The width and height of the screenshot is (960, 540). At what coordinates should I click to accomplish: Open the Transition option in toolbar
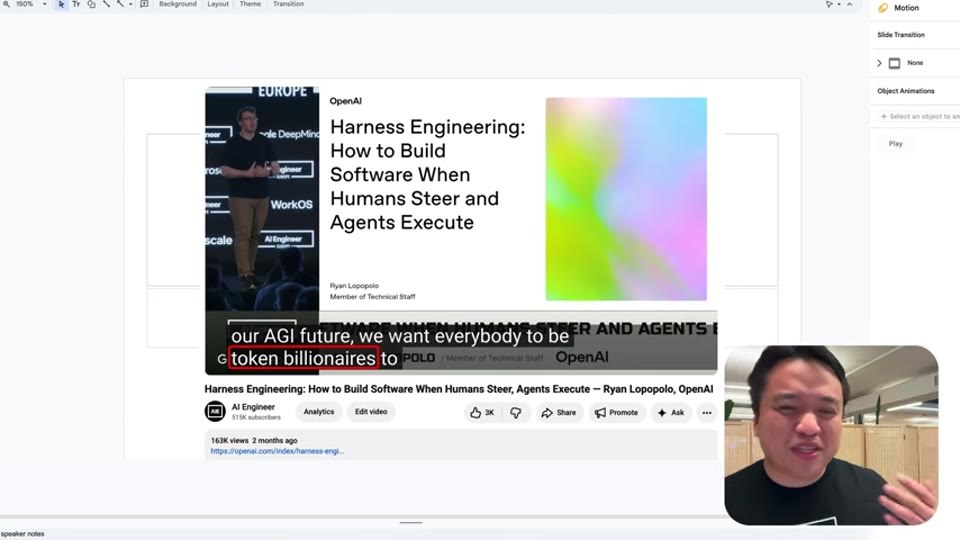[x=288, y=4]
